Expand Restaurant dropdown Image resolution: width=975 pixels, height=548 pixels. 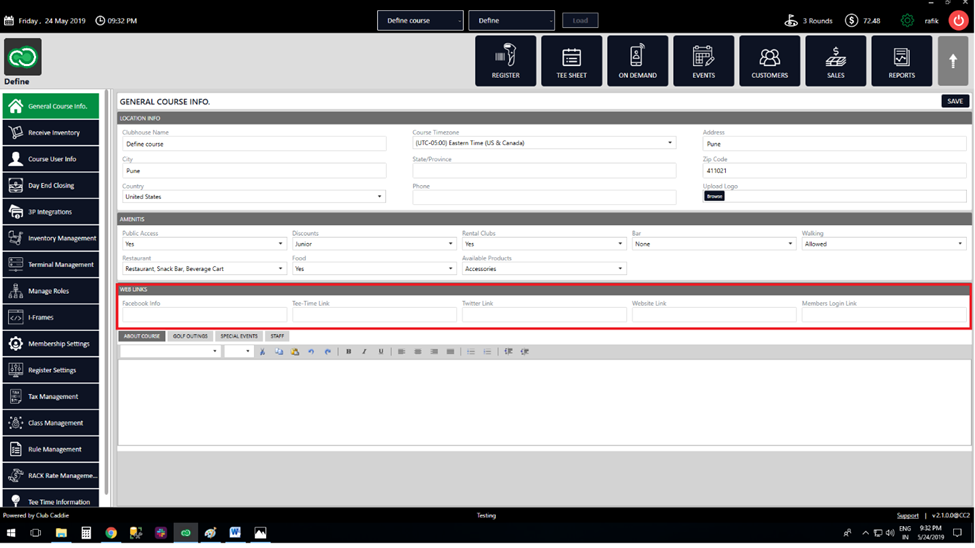coord(204,269)
